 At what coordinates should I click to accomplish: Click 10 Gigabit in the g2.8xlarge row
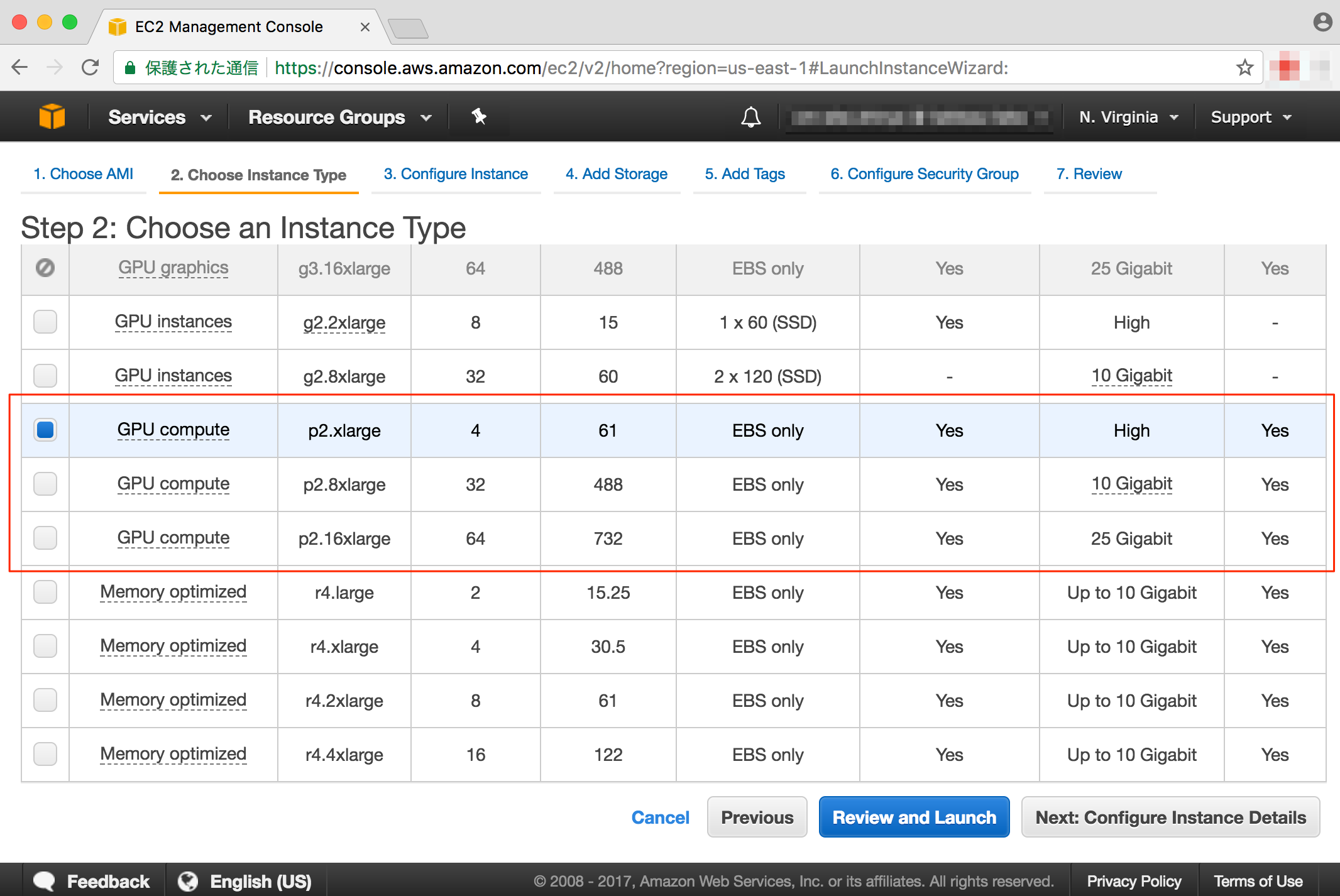tap(1132, 376)
